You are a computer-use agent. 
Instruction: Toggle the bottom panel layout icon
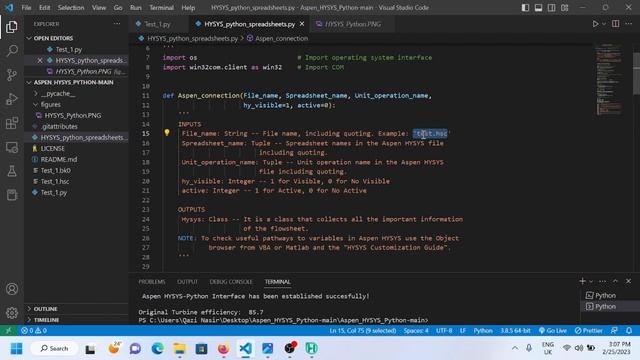click(x=538, y=8)
